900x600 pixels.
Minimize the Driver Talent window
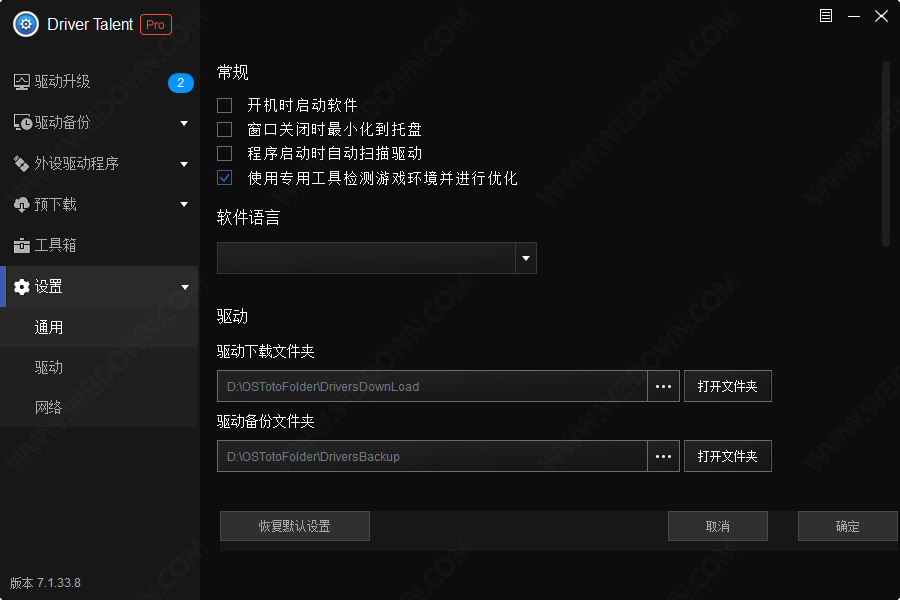click(x=854, y=16)
